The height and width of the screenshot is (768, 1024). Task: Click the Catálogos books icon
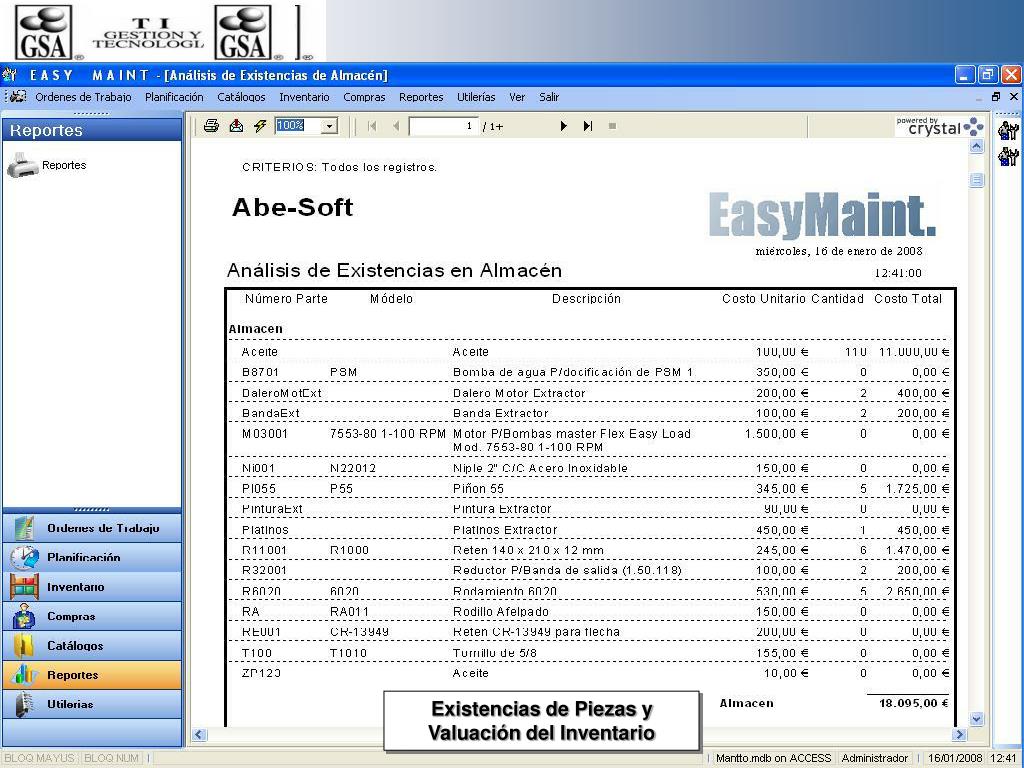click(24, 646)
